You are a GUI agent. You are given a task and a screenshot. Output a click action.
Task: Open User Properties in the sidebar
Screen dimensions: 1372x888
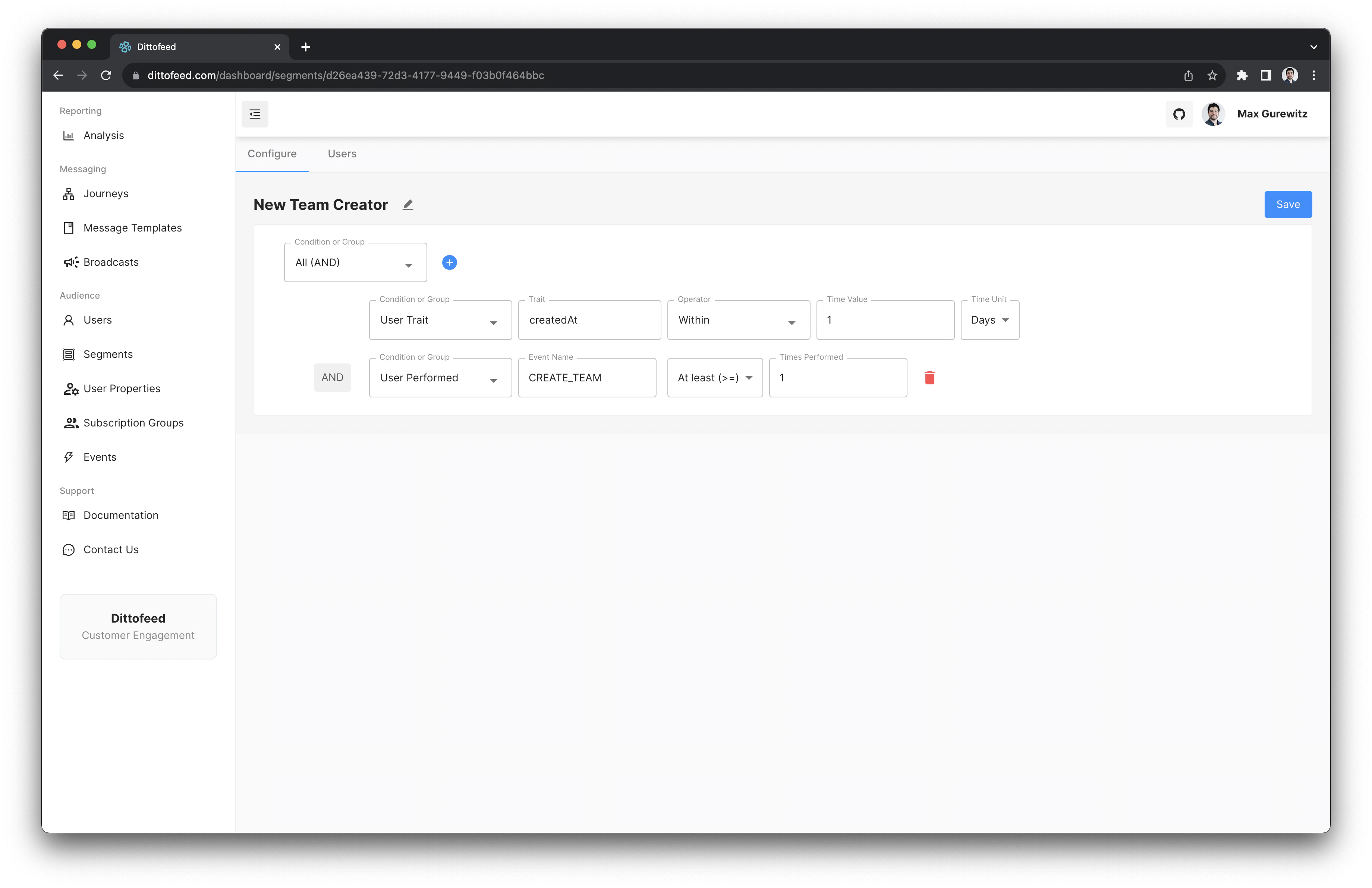122,388
